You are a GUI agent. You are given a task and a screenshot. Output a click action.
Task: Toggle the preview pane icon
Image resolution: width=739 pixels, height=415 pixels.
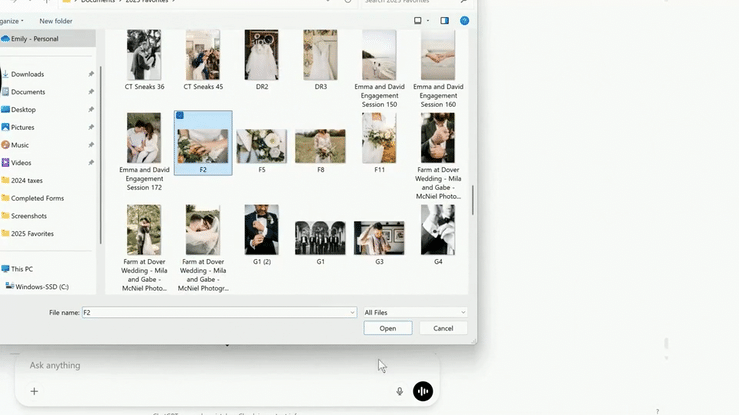tap(444, 21)
